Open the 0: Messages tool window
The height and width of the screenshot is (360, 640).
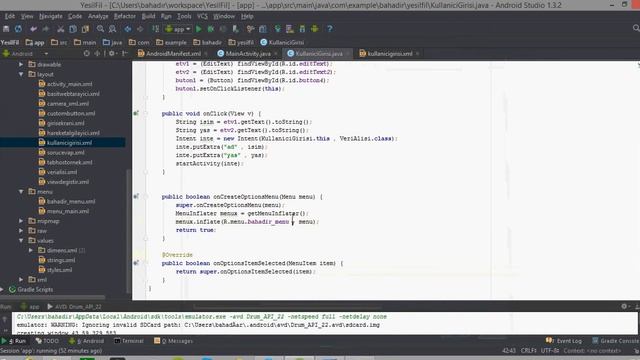(x=173, y=341)
